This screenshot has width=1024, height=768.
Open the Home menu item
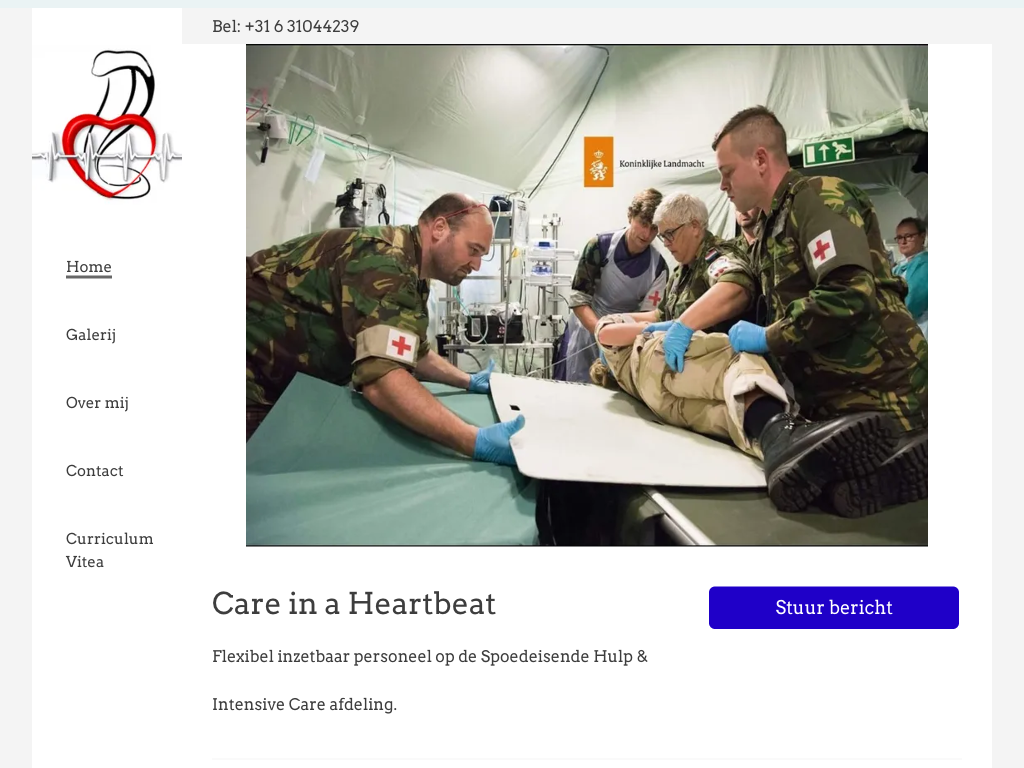coord(89,267)
